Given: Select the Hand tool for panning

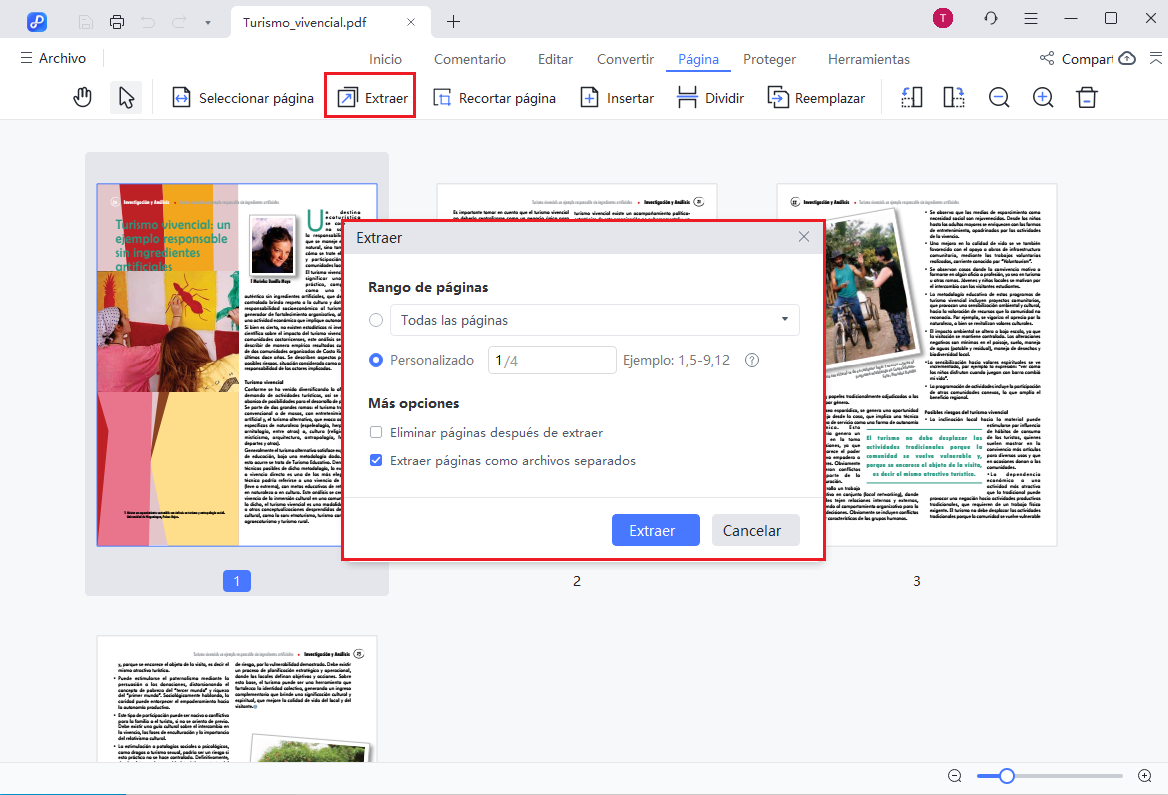Looking at the screenshot, I should pyautogui.click(x=82, y=97).
